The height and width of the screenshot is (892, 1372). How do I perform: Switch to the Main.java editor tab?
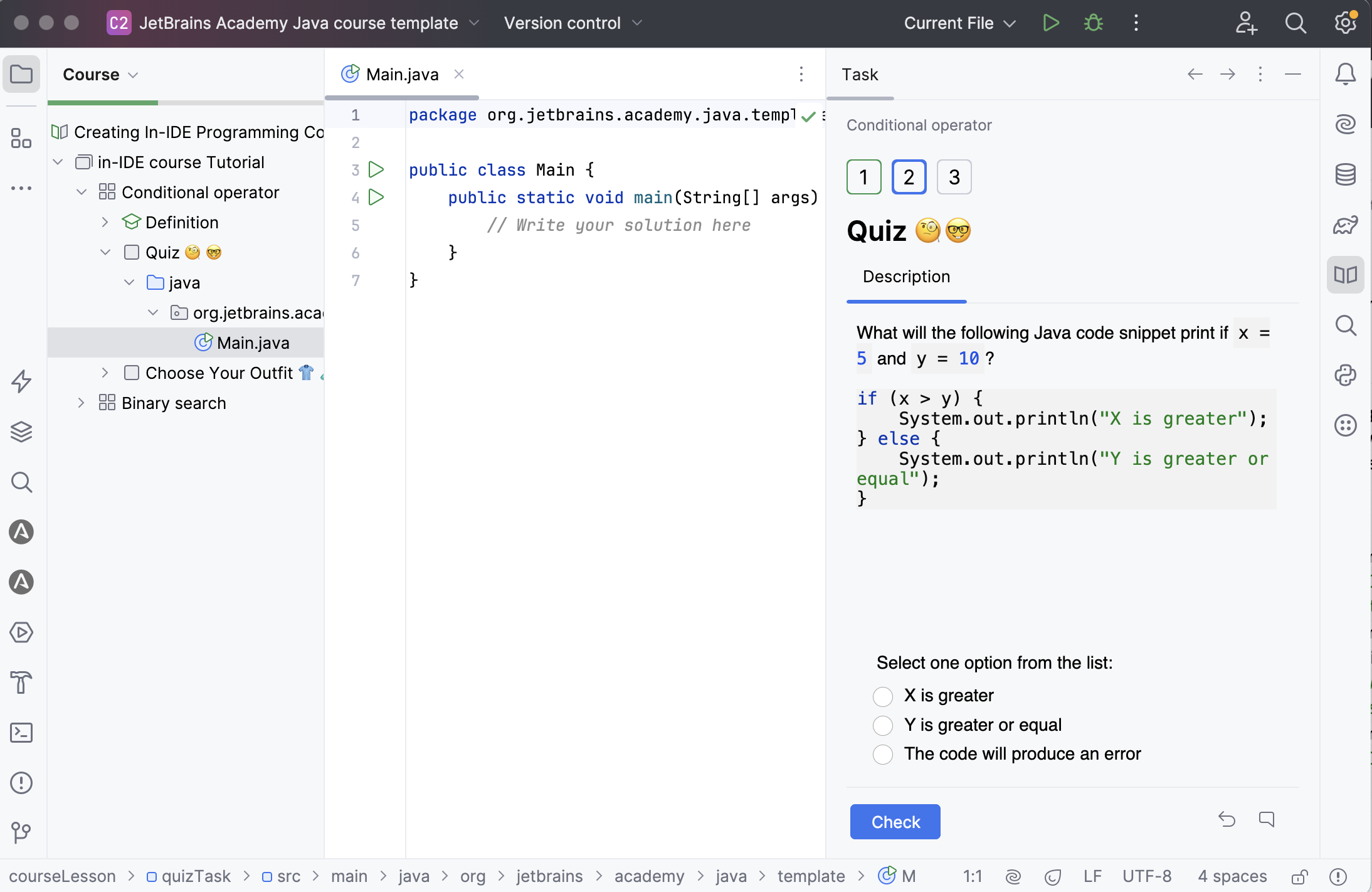tap(401, 75)
